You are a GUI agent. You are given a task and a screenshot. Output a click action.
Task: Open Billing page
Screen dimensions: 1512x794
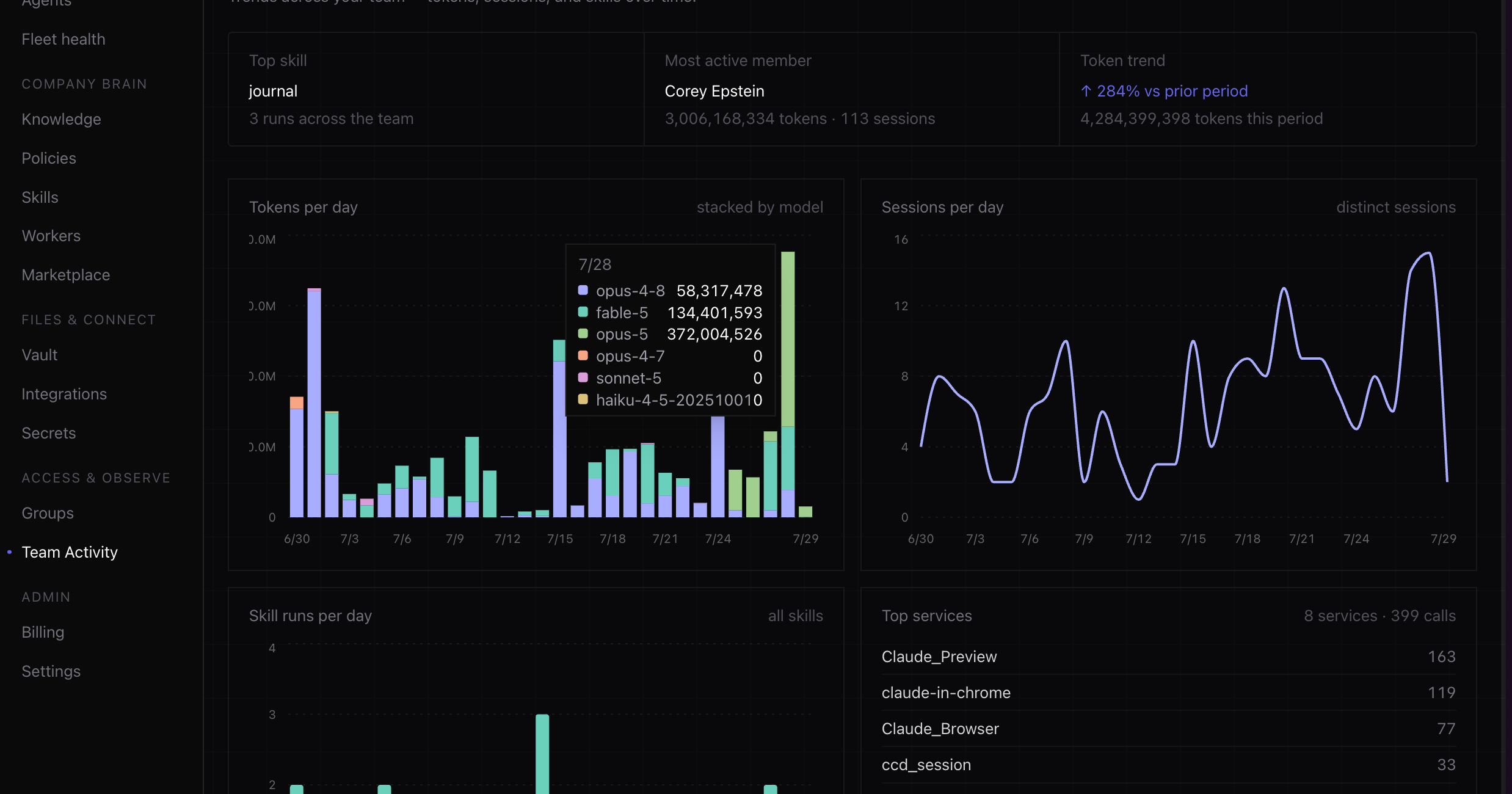click(x=43, y=632)
